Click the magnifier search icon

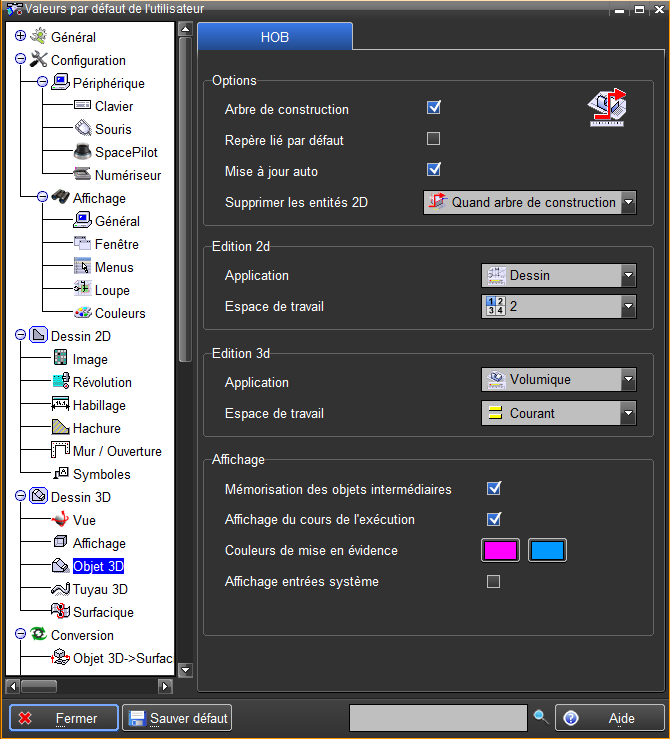click(x=541, y=717)
